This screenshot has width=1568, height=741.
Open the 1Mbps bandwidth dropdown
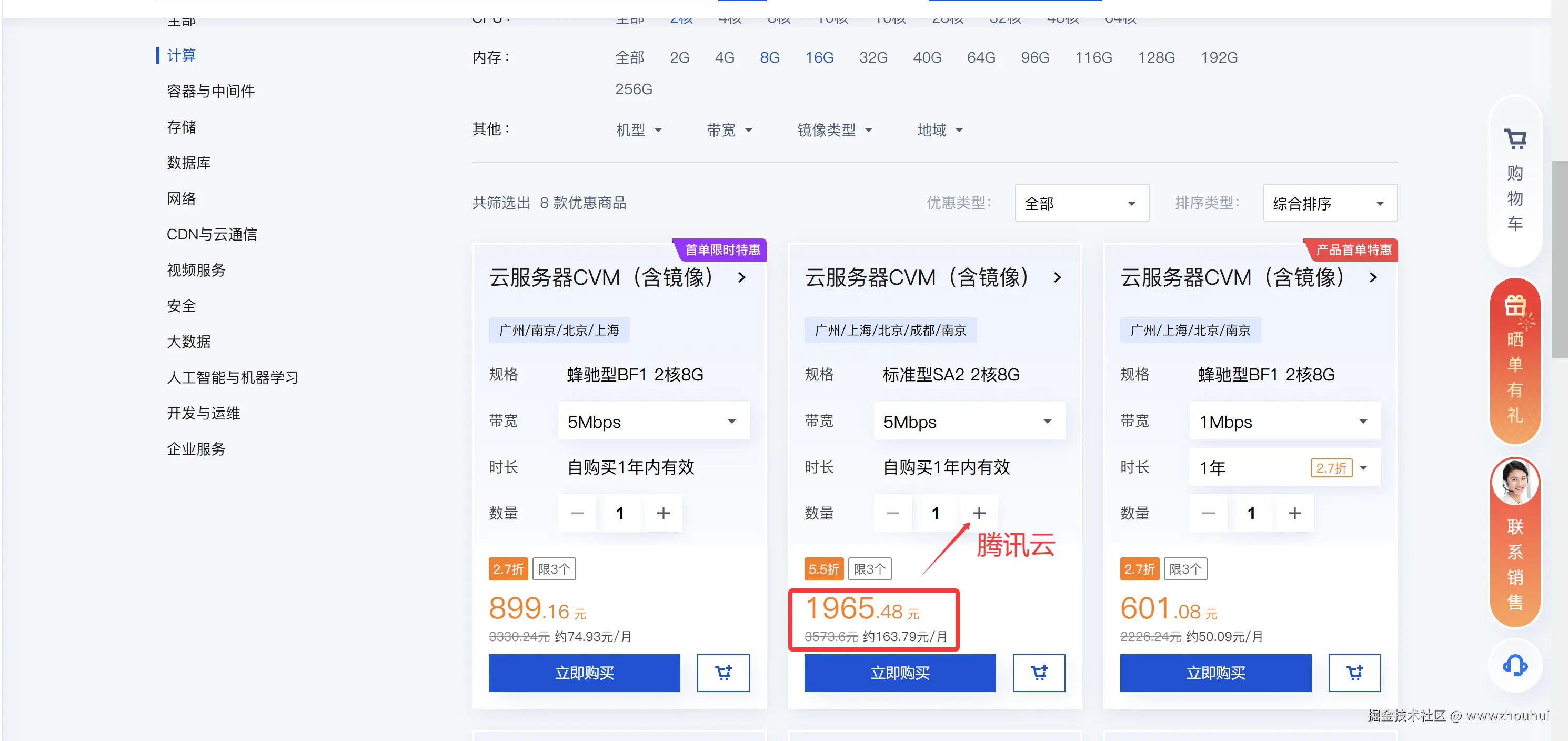[x=1284, y=422]
